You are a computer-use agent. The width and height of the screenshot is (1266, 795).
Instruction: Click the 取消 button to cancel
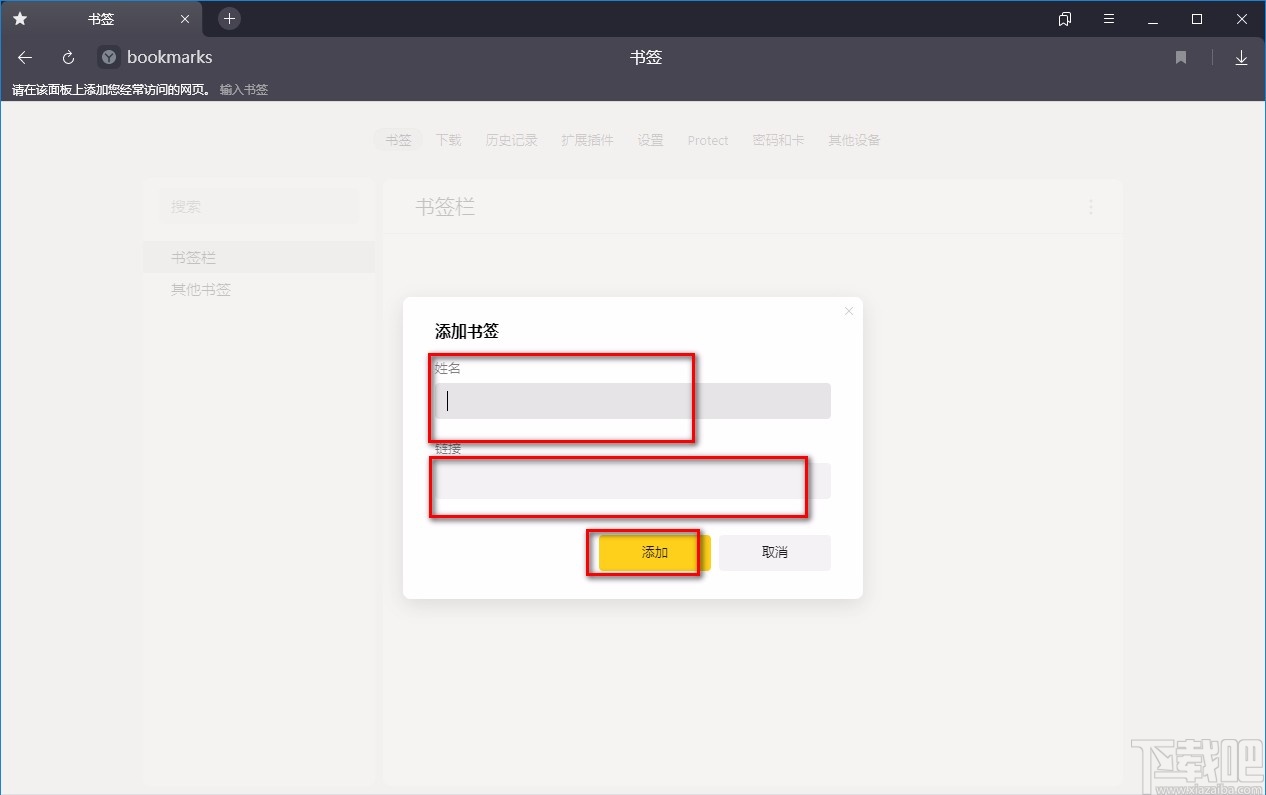[775, 552]
